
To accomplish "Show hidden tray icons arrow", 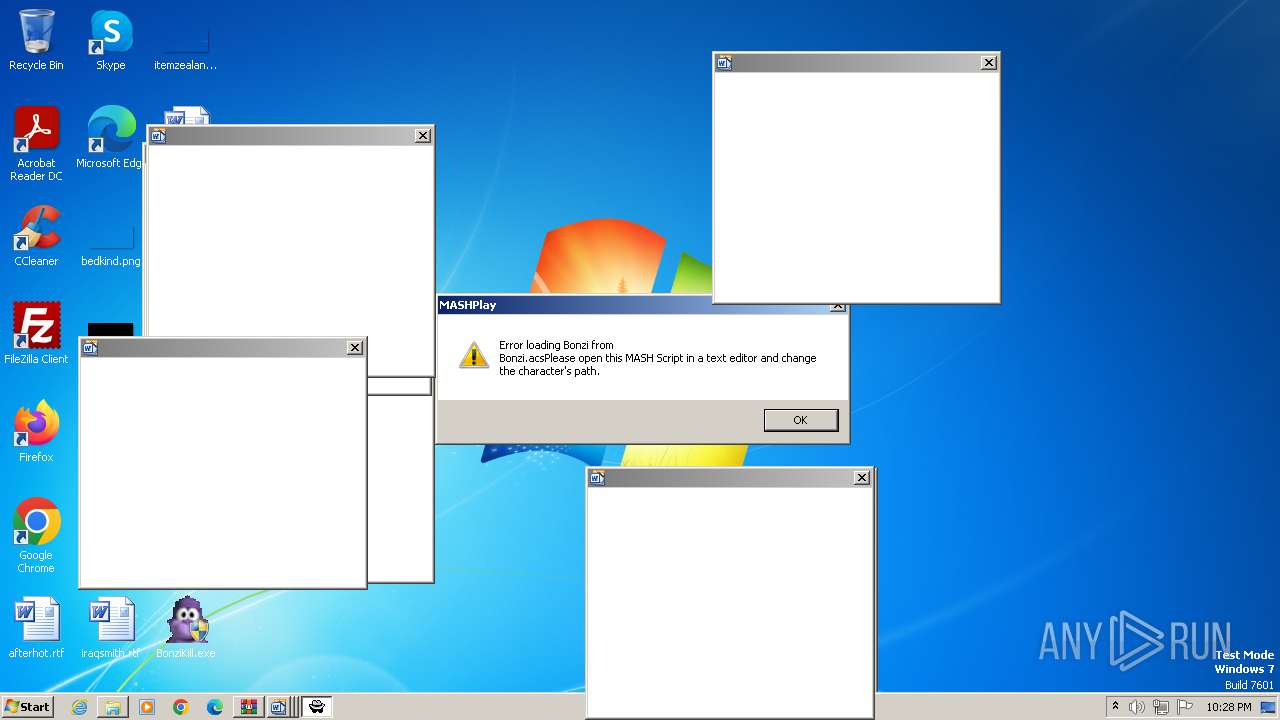I will click(1115, 707).
